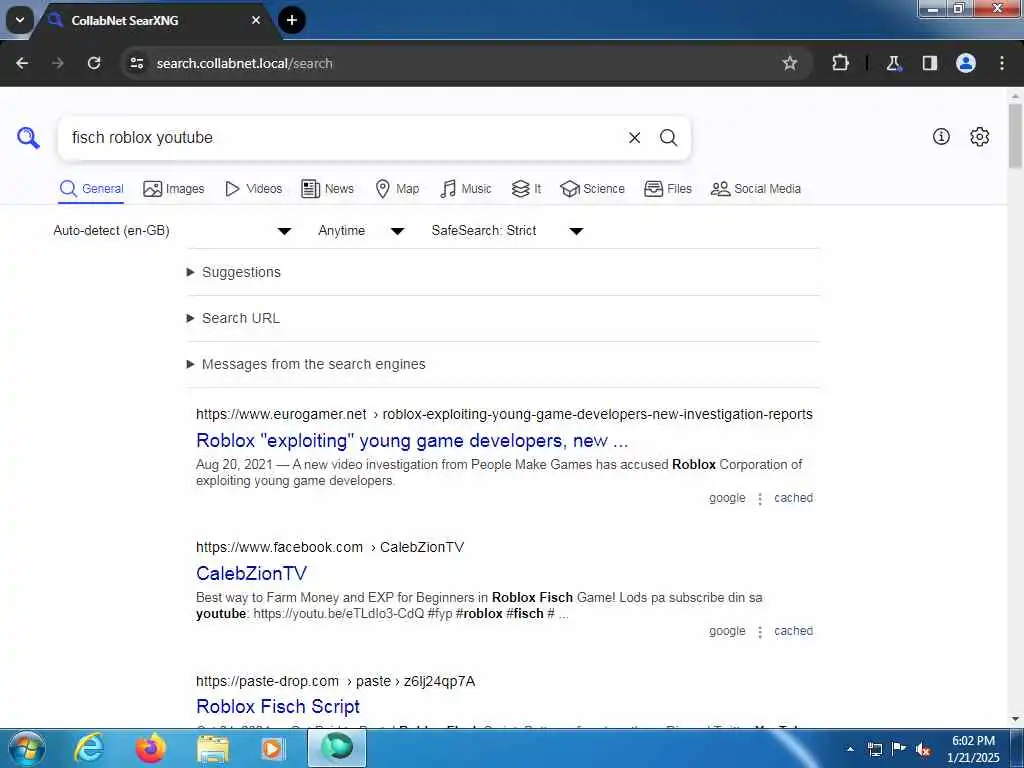Open a new browser tab
Screen dimensions: 1024x768
(292, 20)
